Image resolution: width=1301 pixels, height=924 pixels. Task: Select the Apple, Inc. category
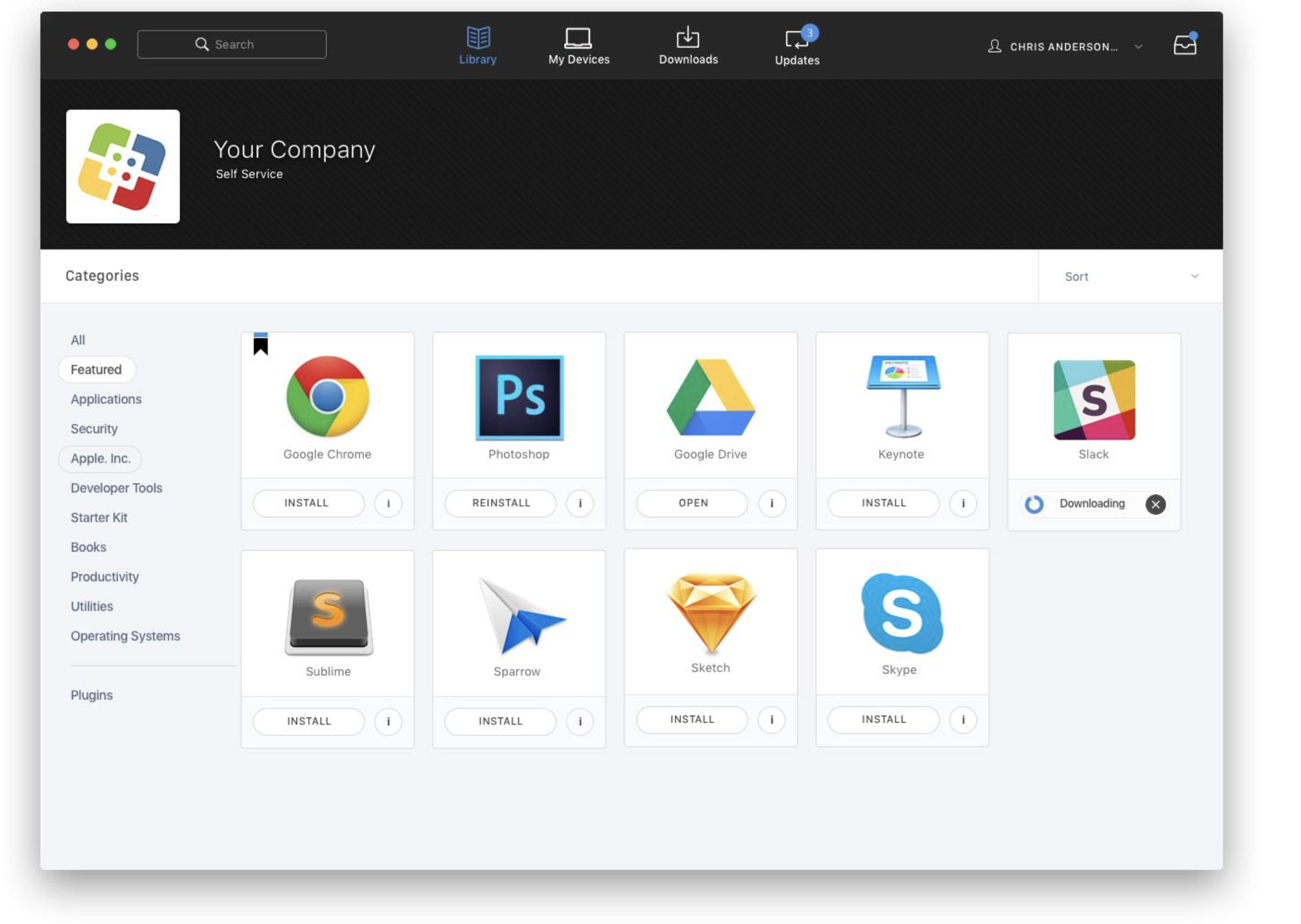click(x=100, y=459)
